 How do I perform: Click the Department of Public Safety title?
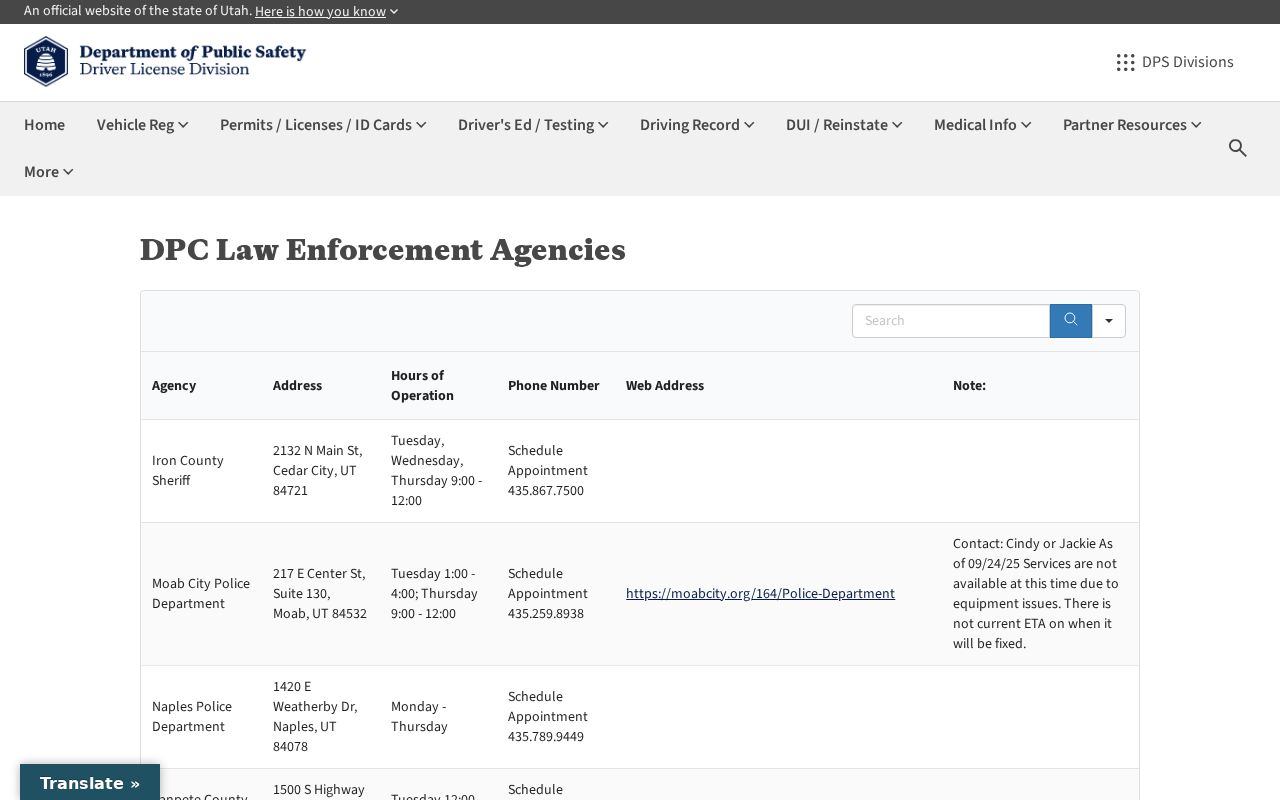[x=192, y=52]
